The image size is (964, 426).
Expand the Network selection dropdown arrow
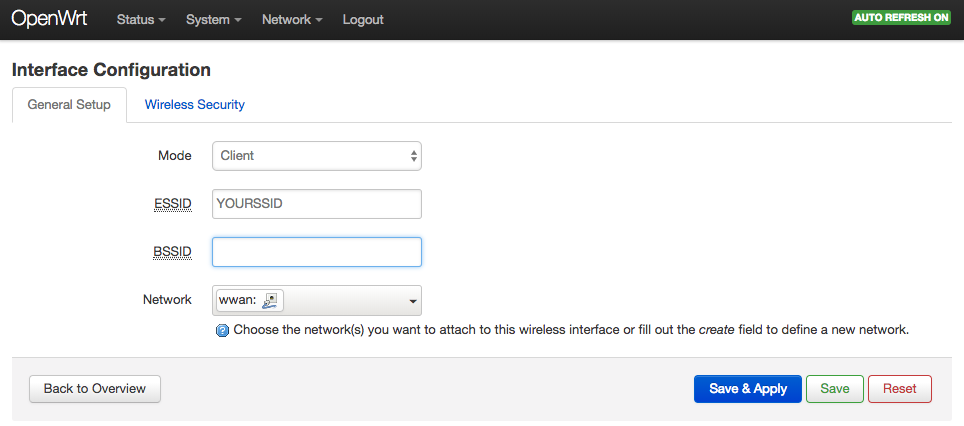coord(413,301)
